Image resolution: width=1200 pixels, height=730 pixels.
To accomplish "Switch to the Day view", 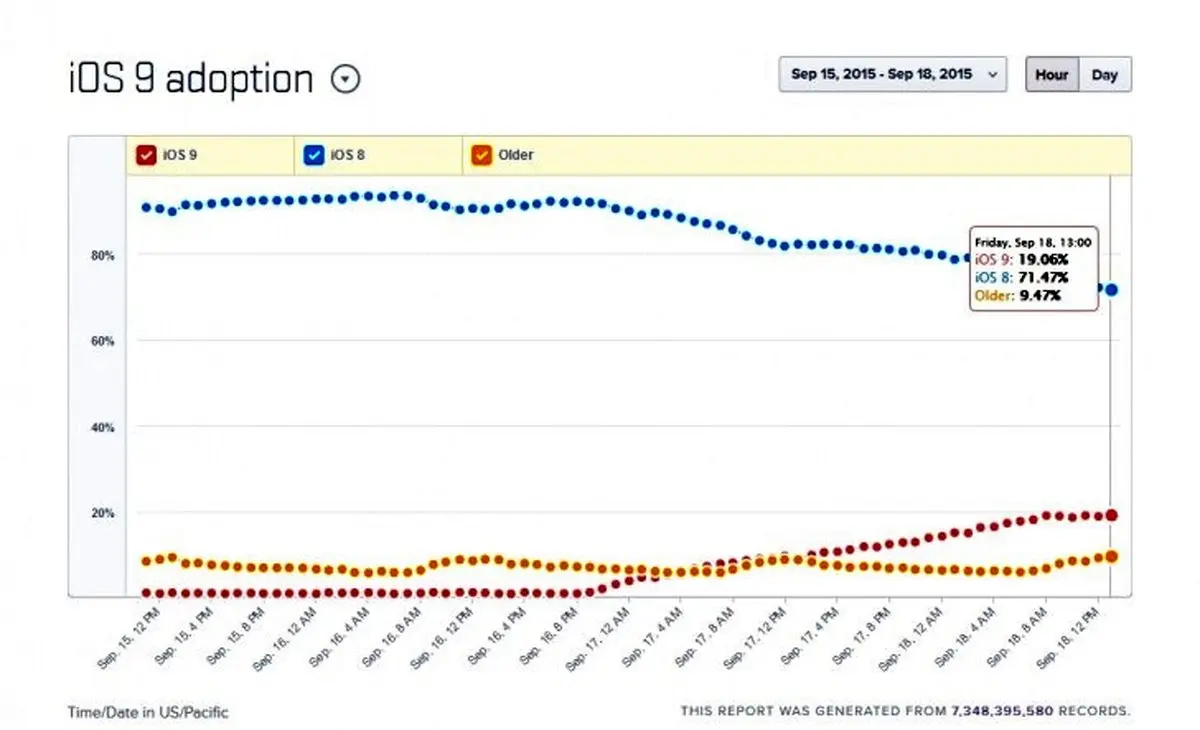I will pyautogui.click(x=1105, y=75).
